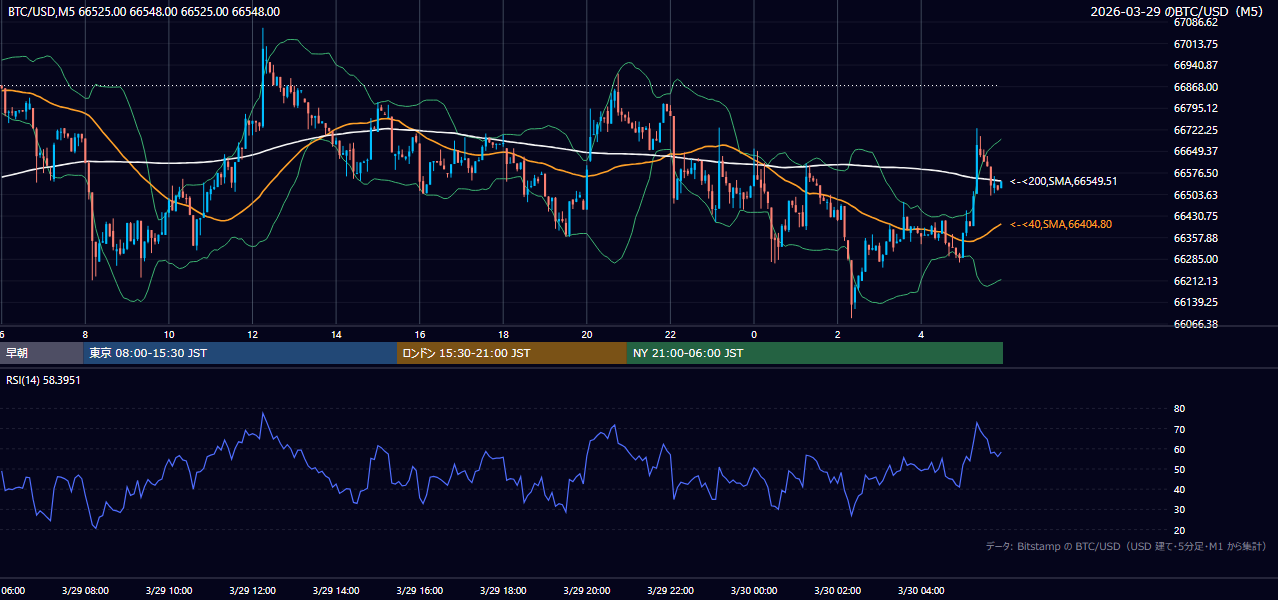Click price axis value 66503.63
The width and height of the screenshot is (1278, 600).
(1196, 195)
